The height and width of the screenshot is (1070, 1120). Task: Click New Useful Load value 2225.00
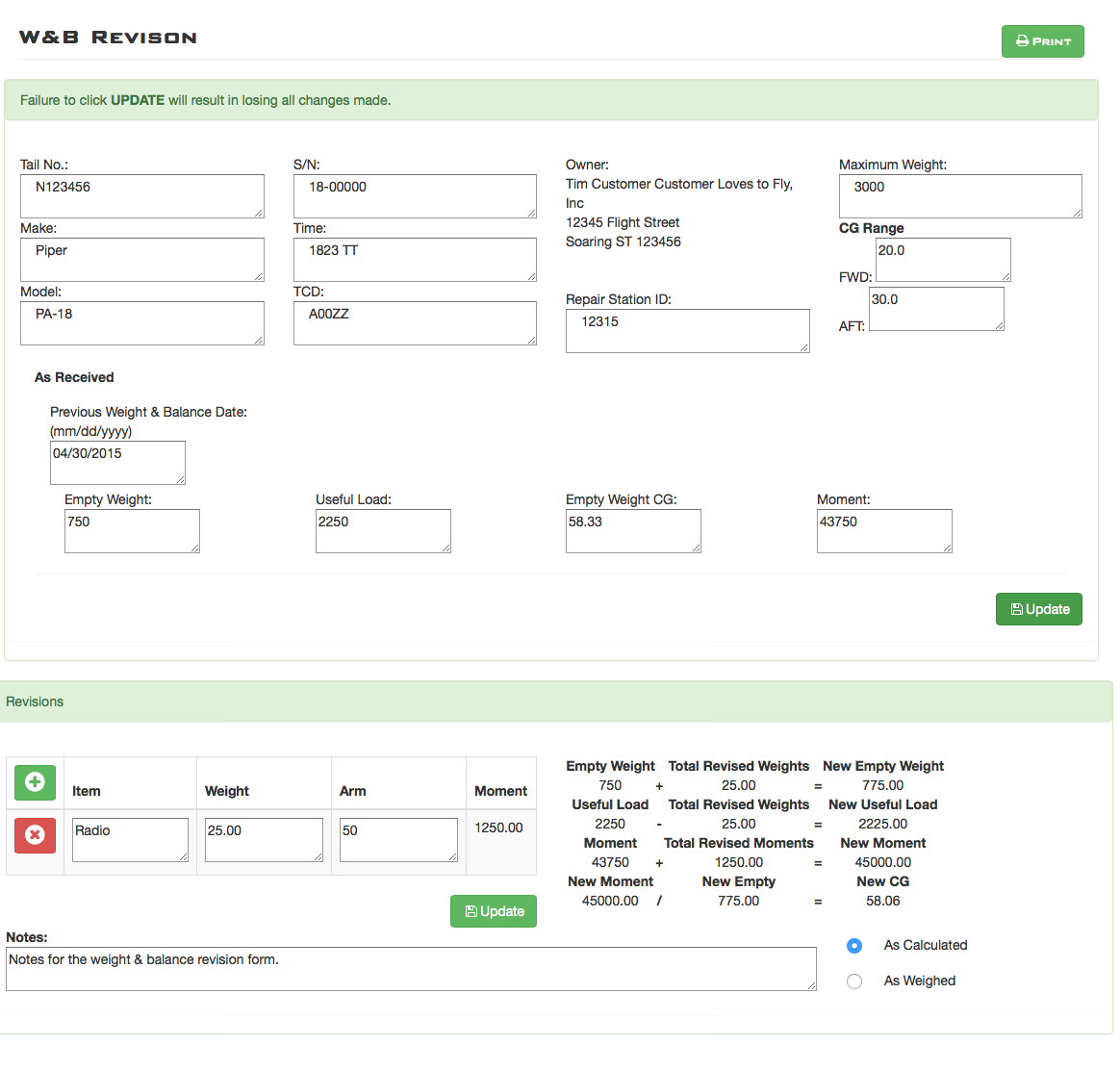[883, 825]
